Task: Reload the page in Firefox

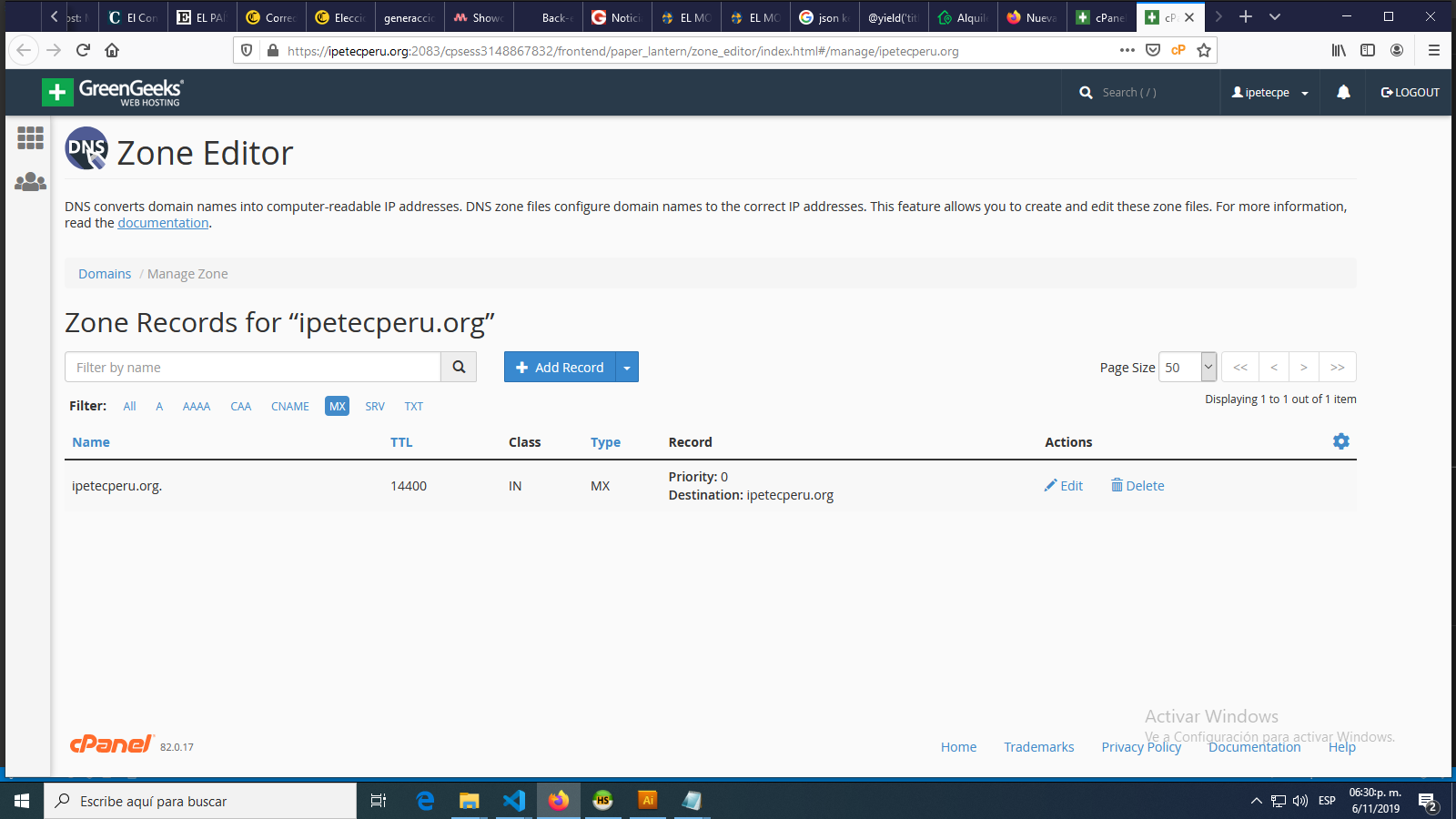Action: tap(83, 51)
